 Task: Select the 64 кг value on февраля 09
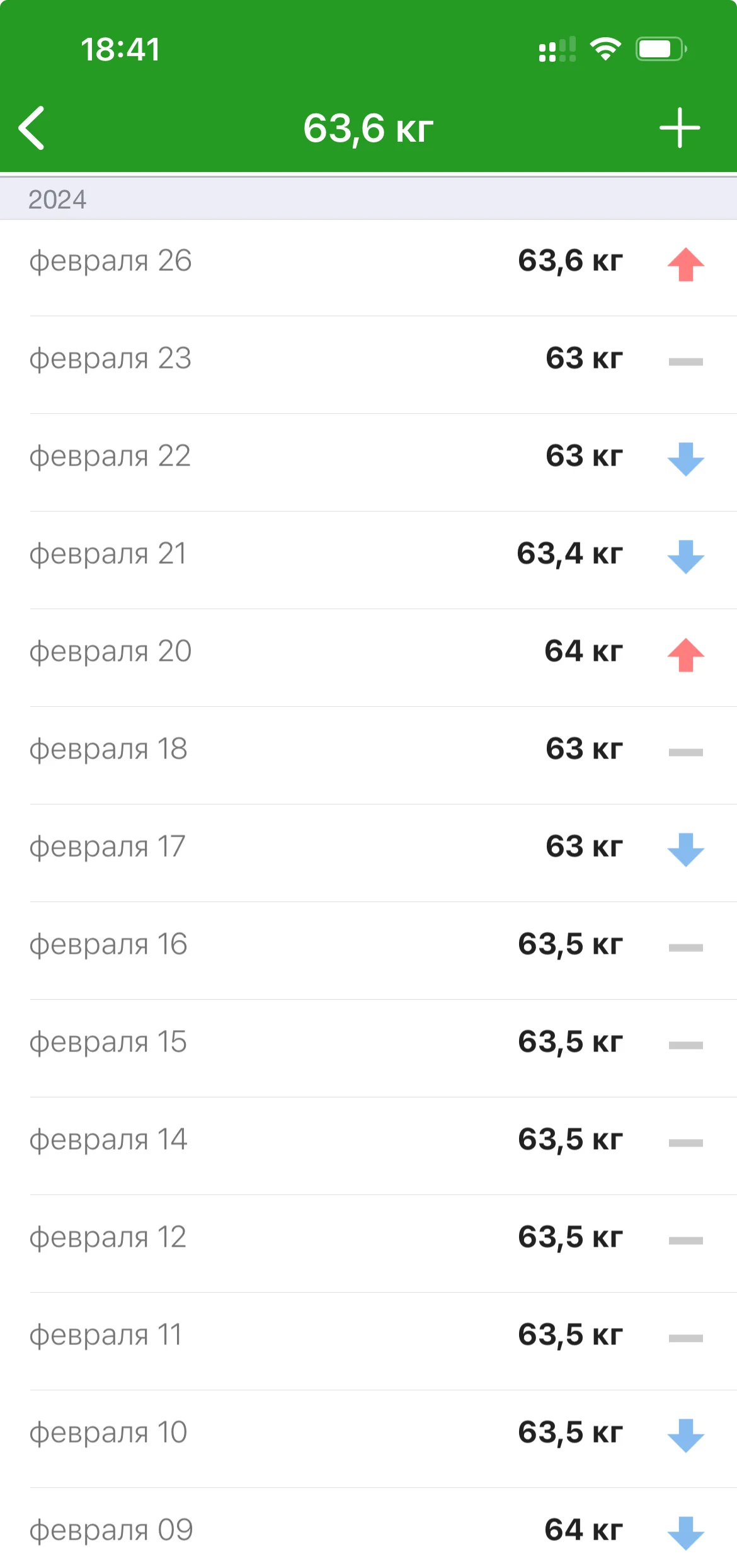pyautogui.click(x=583, y=1530)
